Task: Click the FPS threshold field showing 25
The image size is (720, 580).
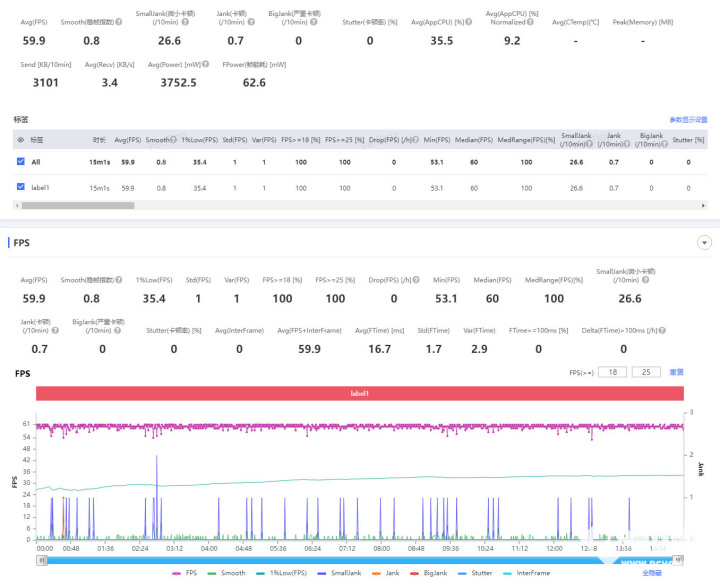Action: 646,372
